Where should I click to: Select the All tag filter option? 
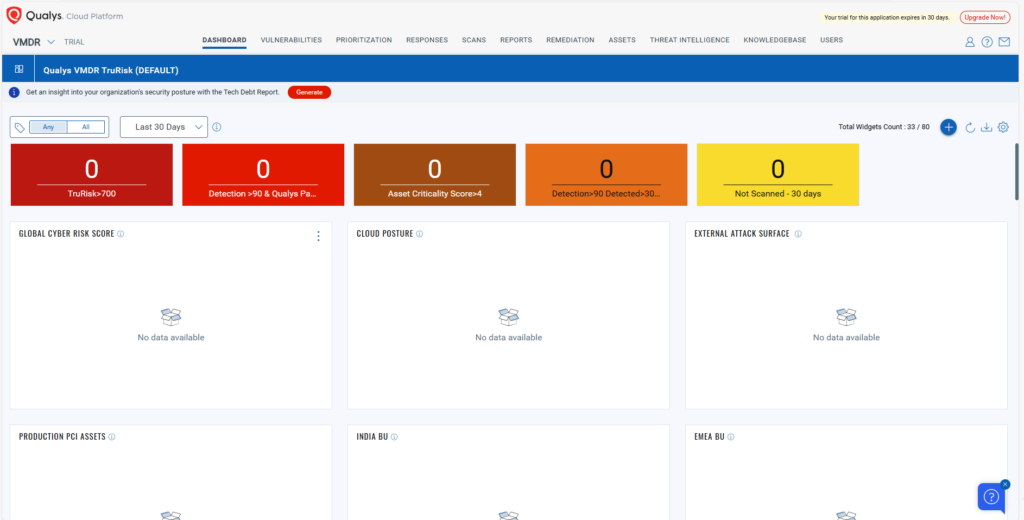pos(86,127)
